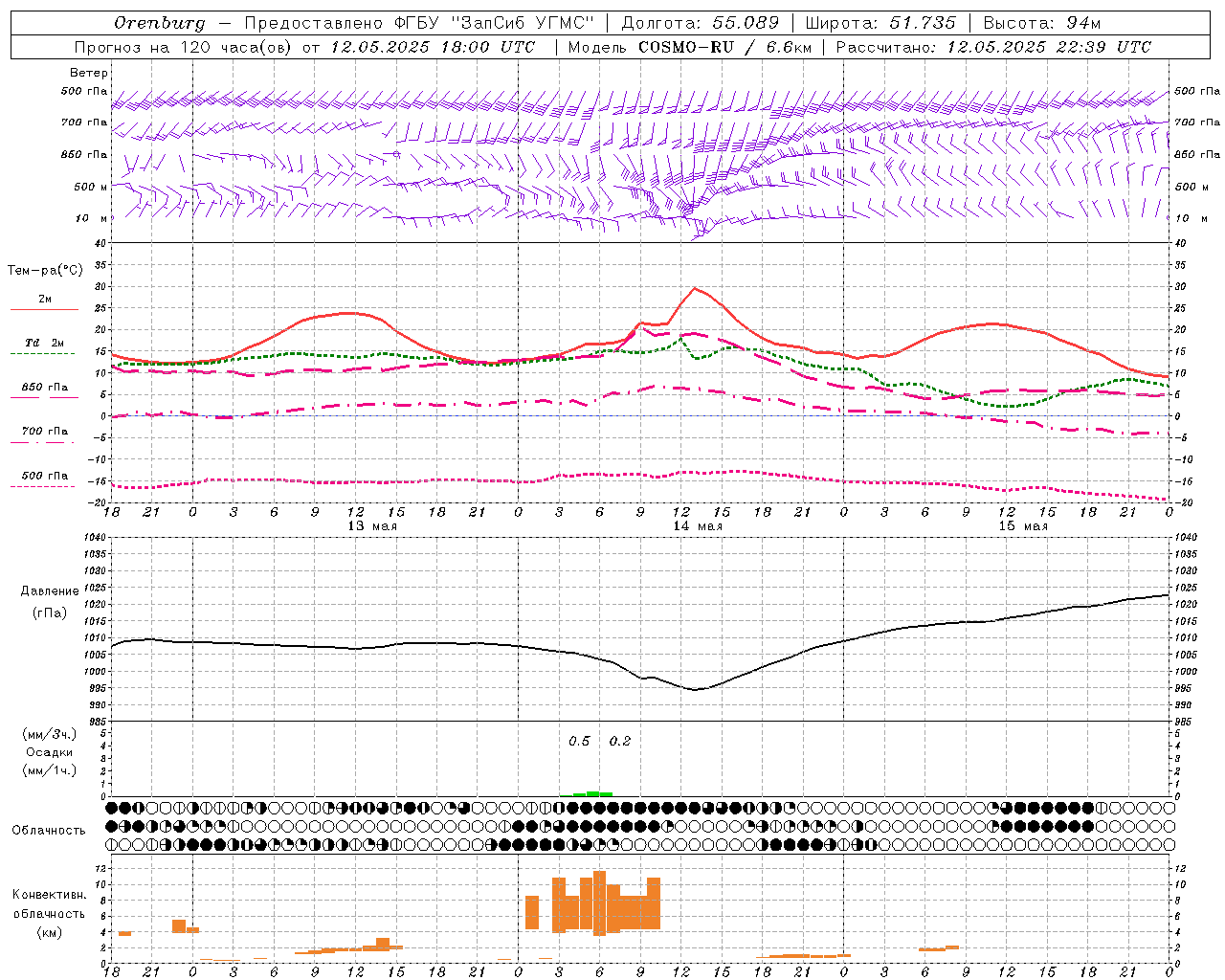Click the '0.5' precipitation amount value
This screenshot has width=1225, height=980.
point(579,741)
